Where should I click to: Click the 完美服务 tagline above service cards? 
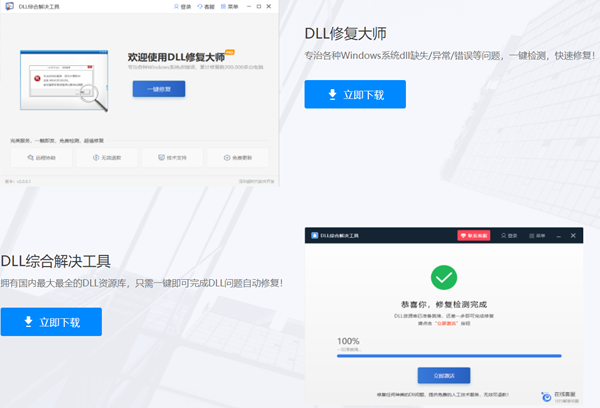[x=57, y=141]
